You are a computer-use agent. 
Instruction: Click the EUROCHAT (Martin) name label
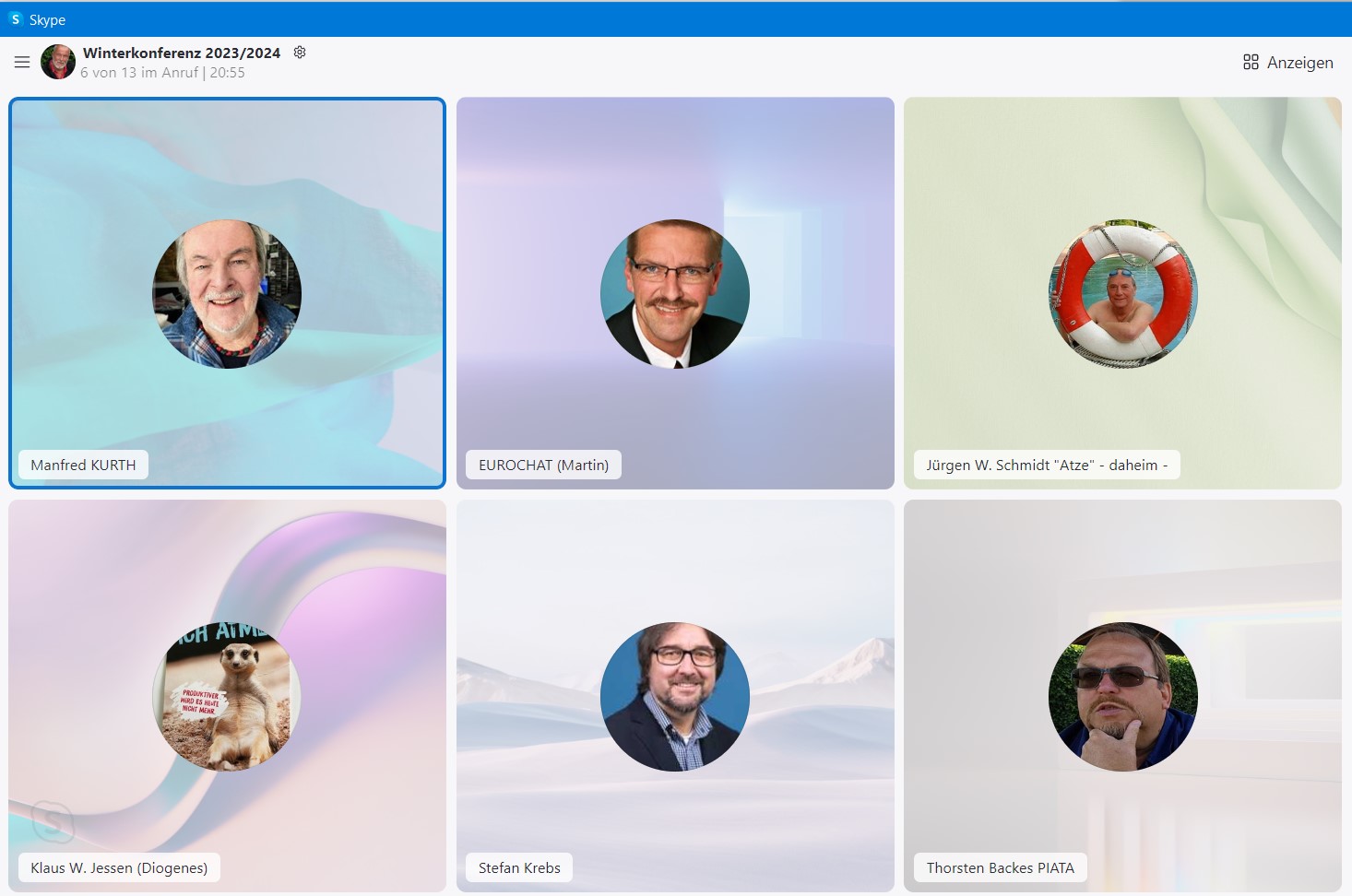coord(543,466)
